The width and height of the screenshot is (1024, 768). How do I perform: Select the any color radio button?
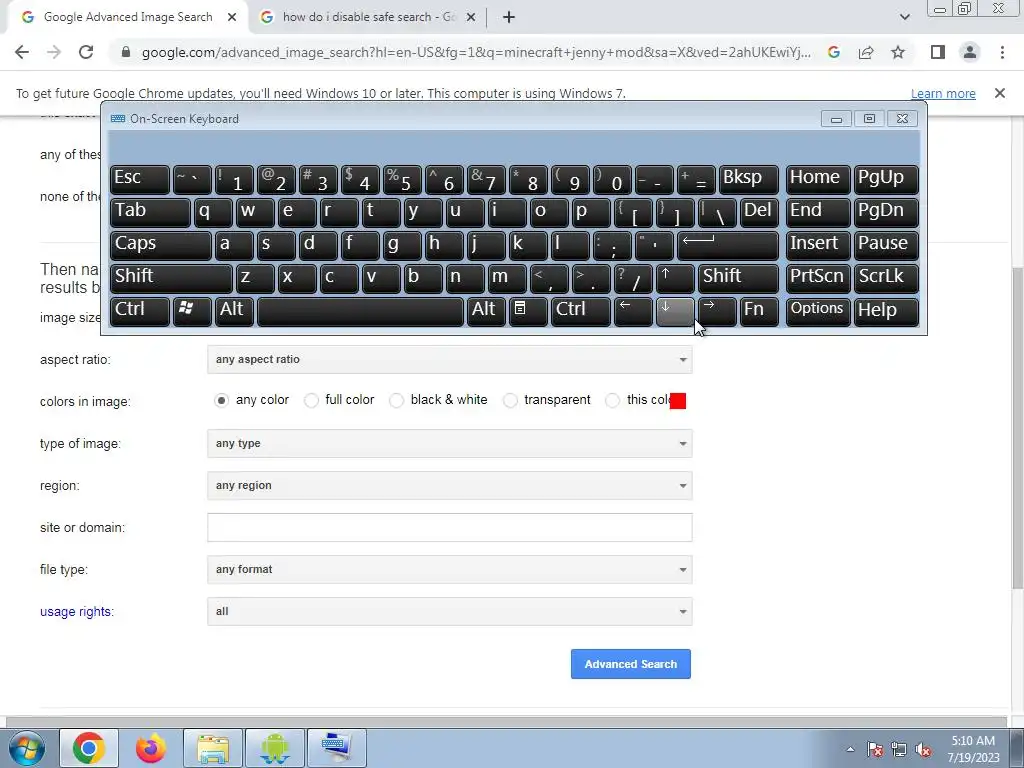221,400
